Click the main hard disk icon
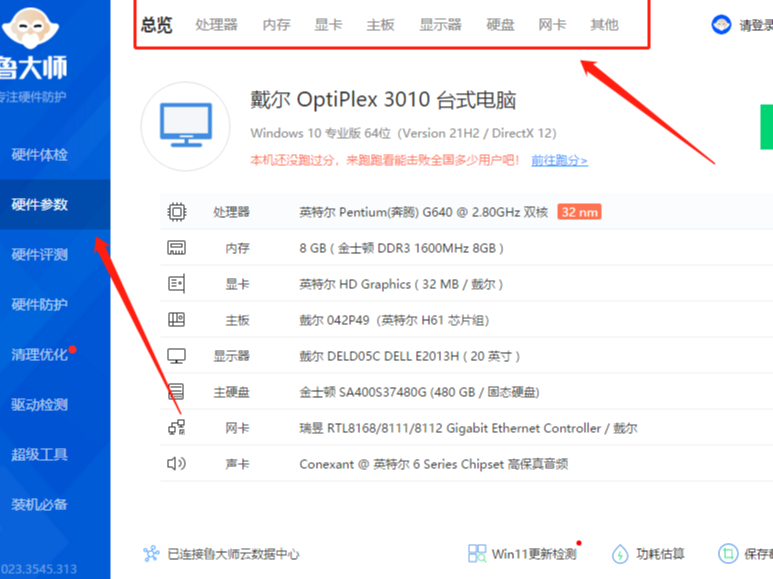 click(176, 392)
